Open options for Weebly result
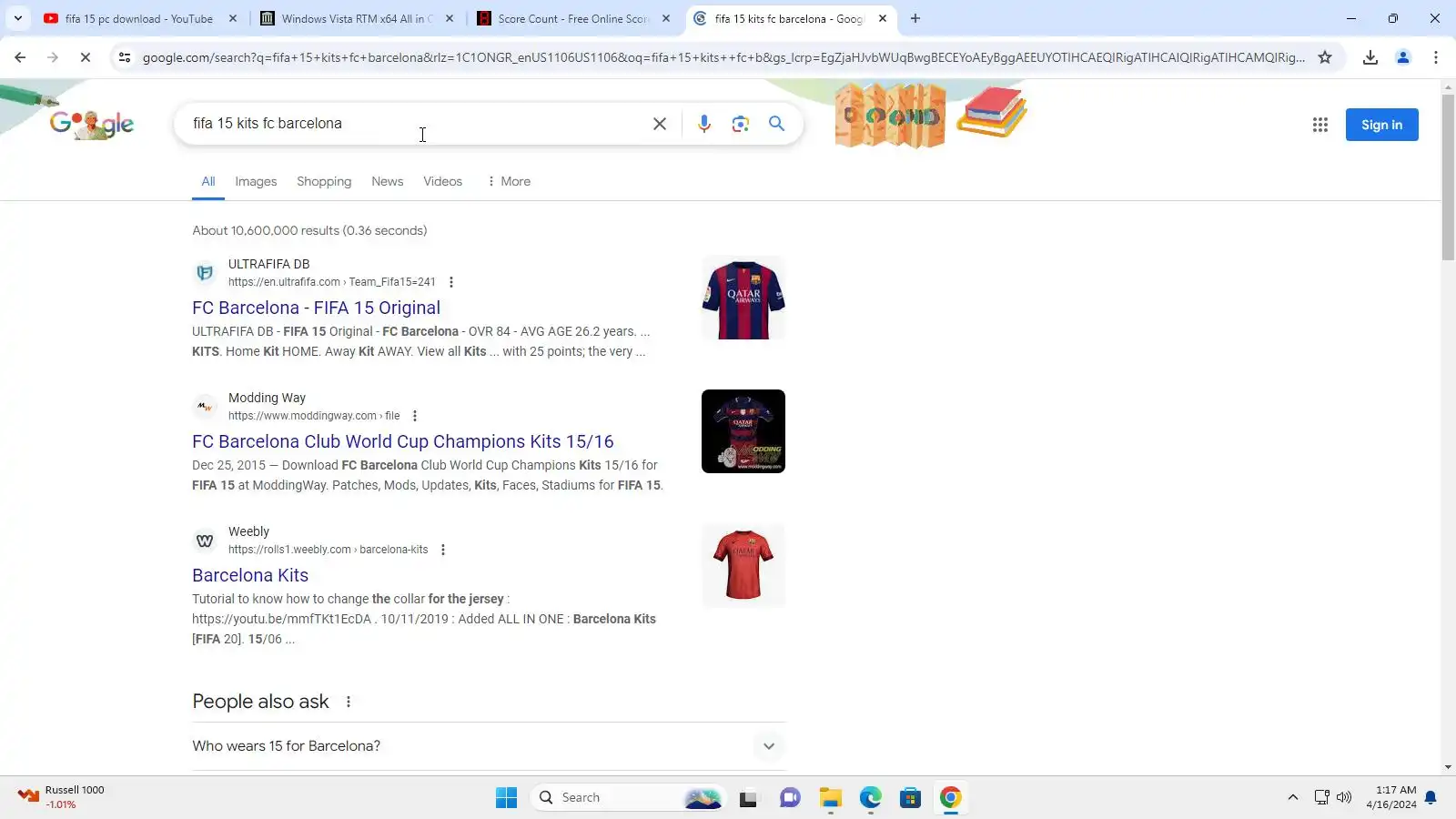The image size is (1456, 819). (443, 550)
